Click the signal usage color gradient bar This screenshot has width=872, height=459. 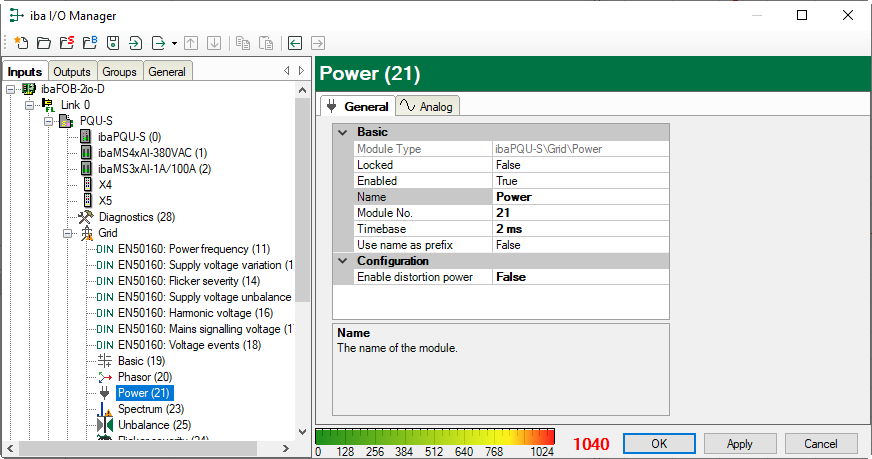click(435, 436)
